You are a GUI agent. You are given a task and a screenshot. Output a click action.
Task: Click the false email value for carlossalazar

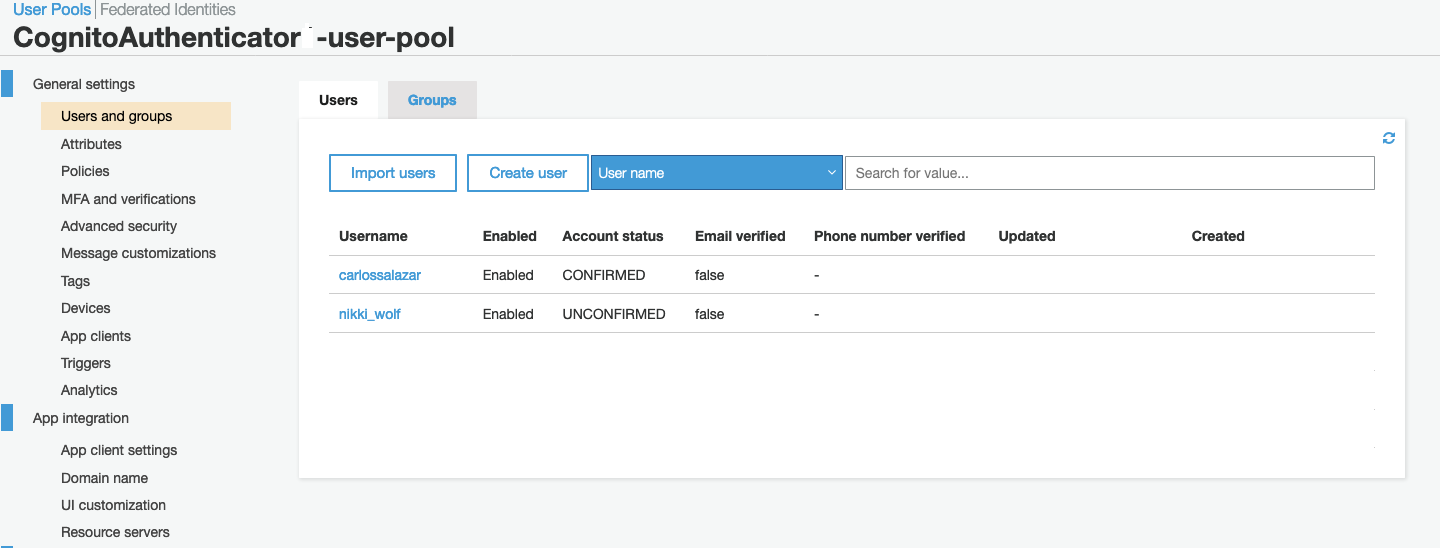coord(710,275)
